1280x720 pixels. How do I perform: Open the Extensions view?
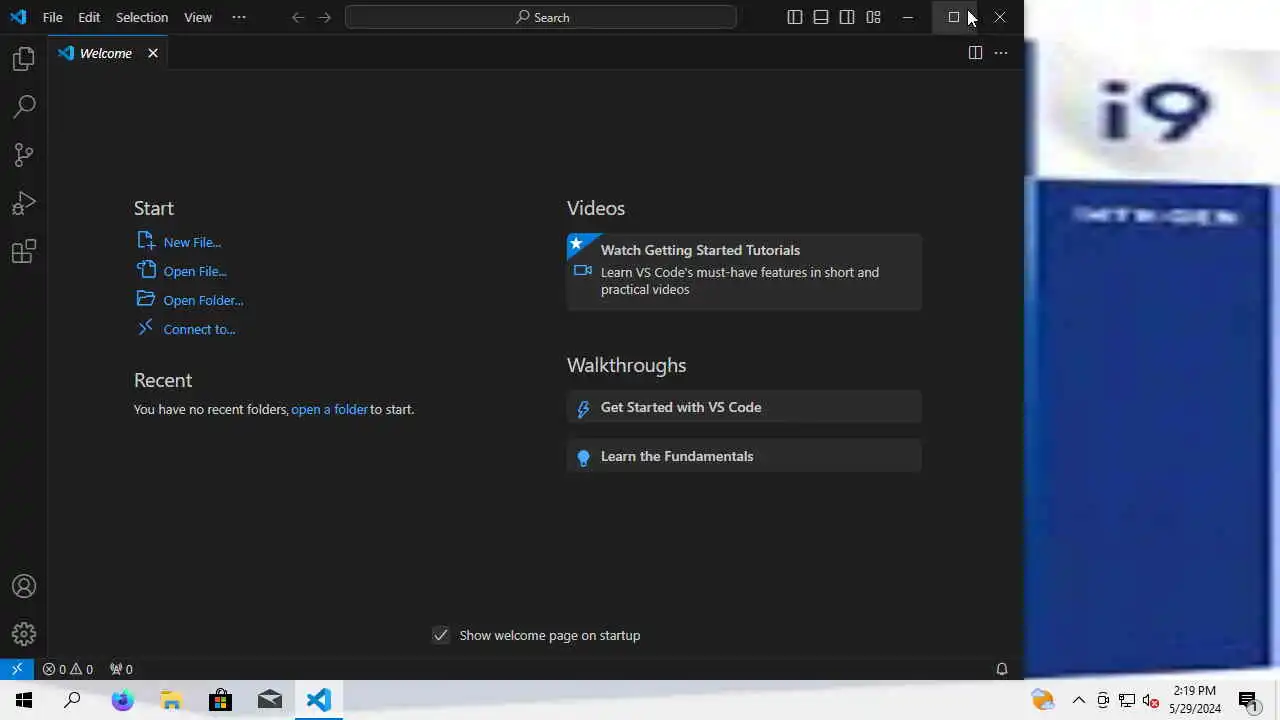point(24,251)
